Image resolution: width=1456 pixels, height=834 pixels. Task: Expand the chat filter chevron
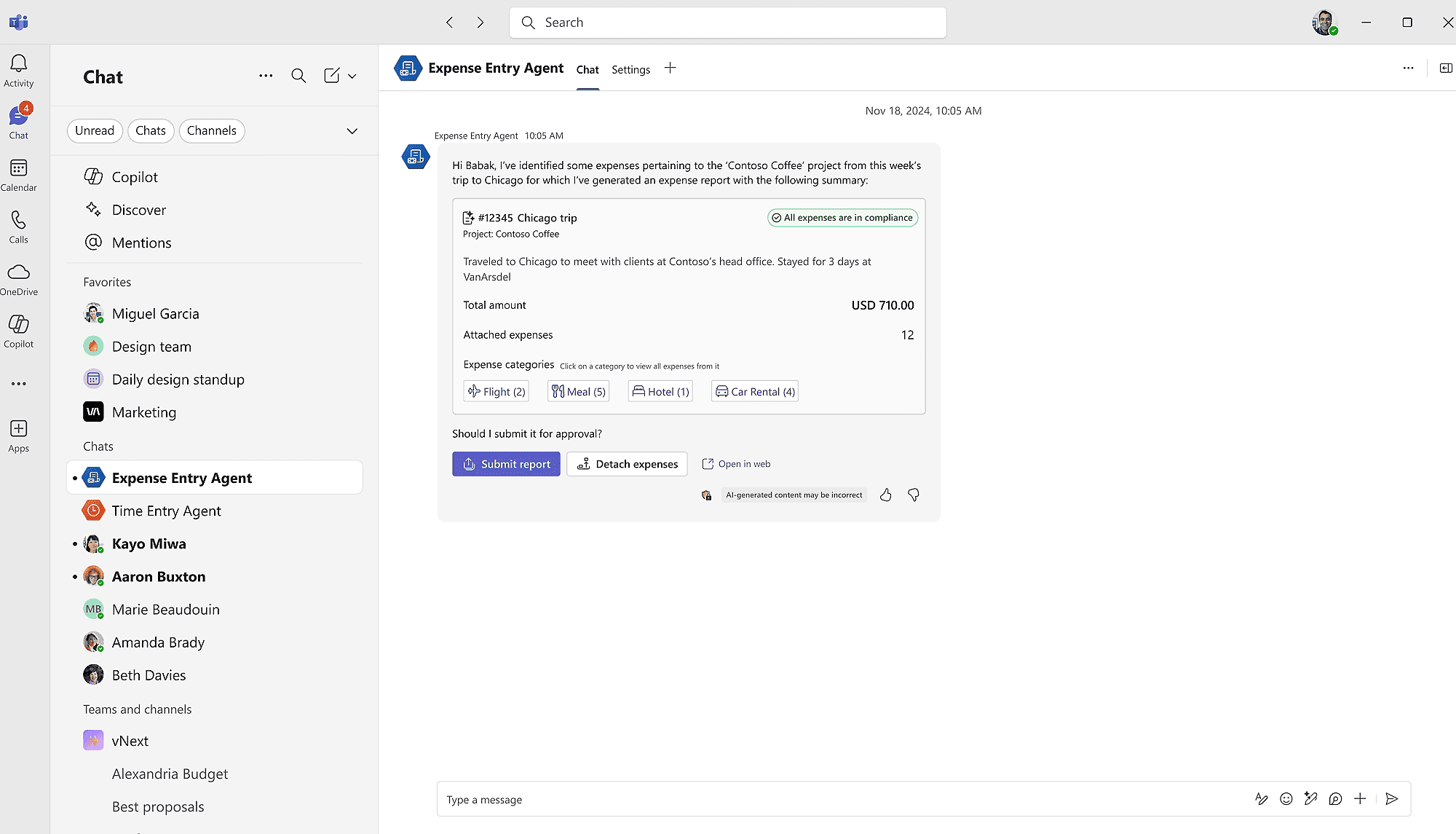click(x=352, y=131)
